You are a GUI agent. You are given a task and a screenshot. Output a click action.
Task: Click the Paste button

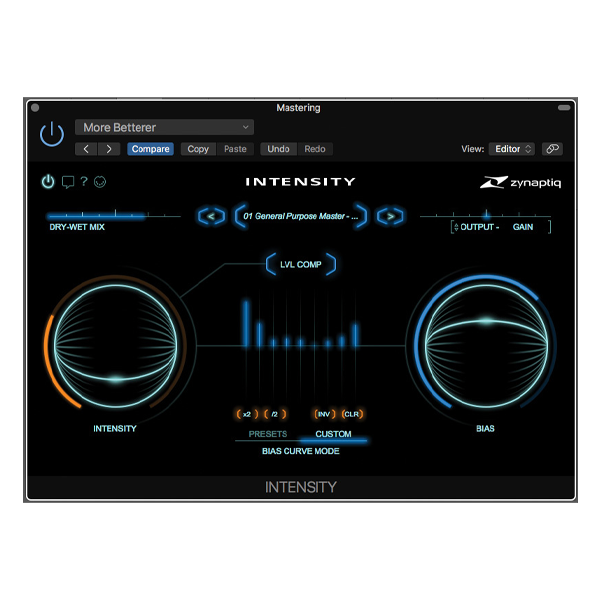[235, 149]
